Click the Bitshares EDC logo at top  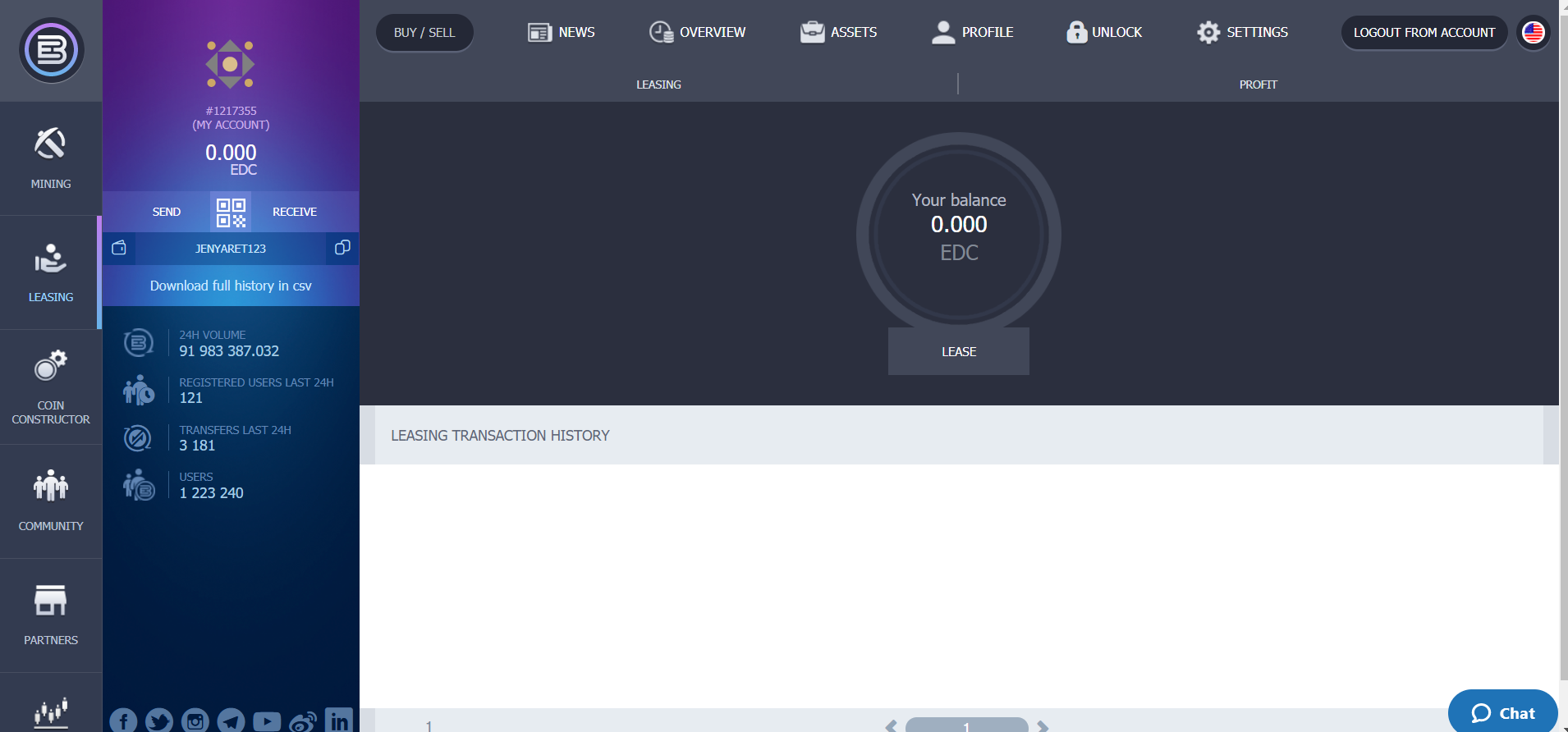coord(51,50)
